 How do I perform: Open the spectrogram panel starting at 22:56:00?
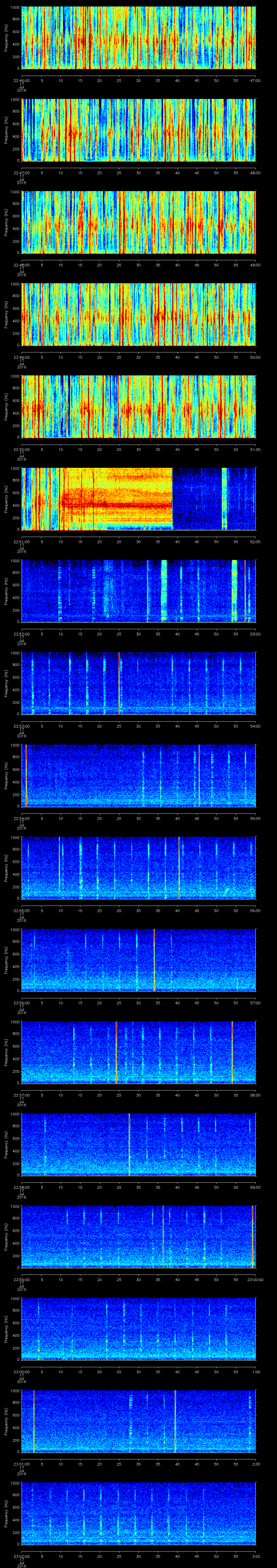[x=139, y=960]
